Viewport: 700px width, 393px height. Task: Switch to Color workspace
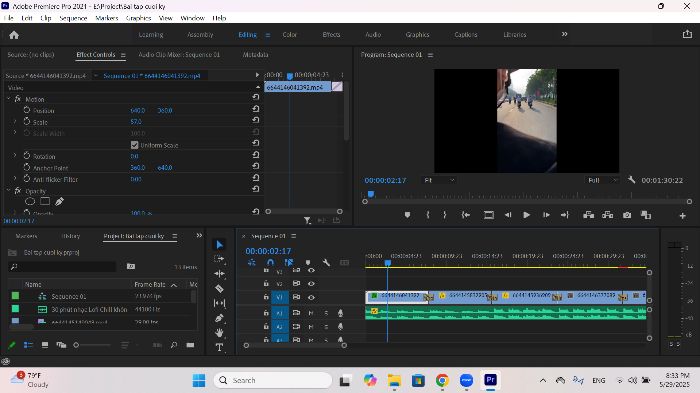tap(289, 34)
